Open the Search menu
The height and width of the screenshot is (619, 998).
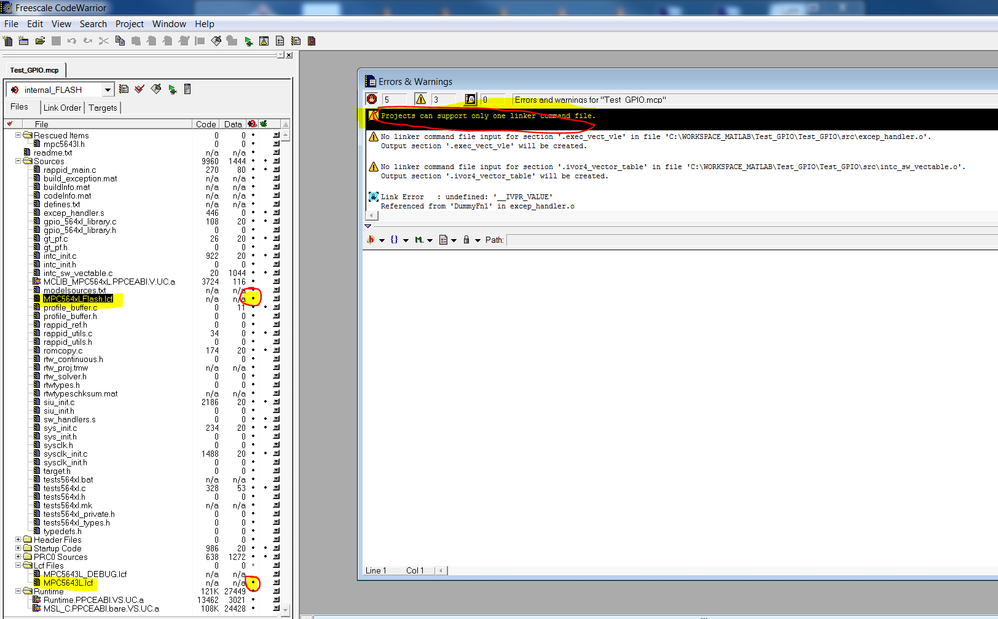pos(93,24)
